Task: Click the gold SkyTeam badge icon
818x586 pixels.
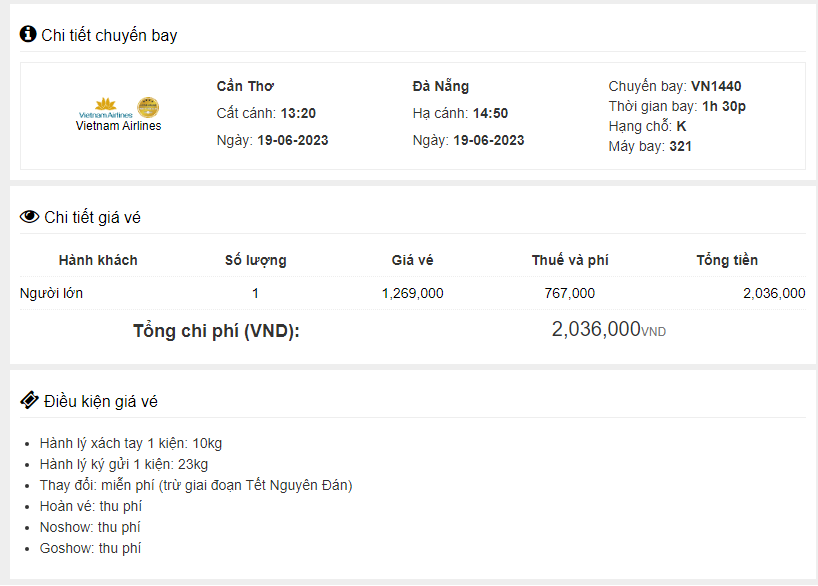Action: click(x=148, y=107)
